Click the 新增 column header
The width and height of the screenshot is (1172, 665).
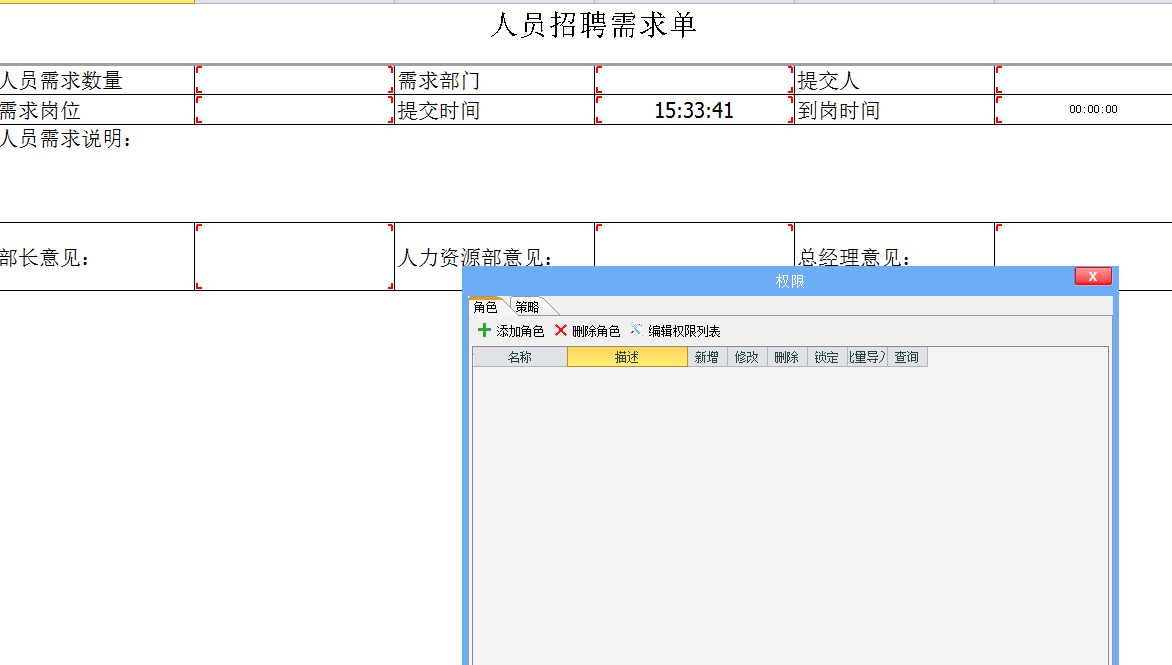click(707, 357)
